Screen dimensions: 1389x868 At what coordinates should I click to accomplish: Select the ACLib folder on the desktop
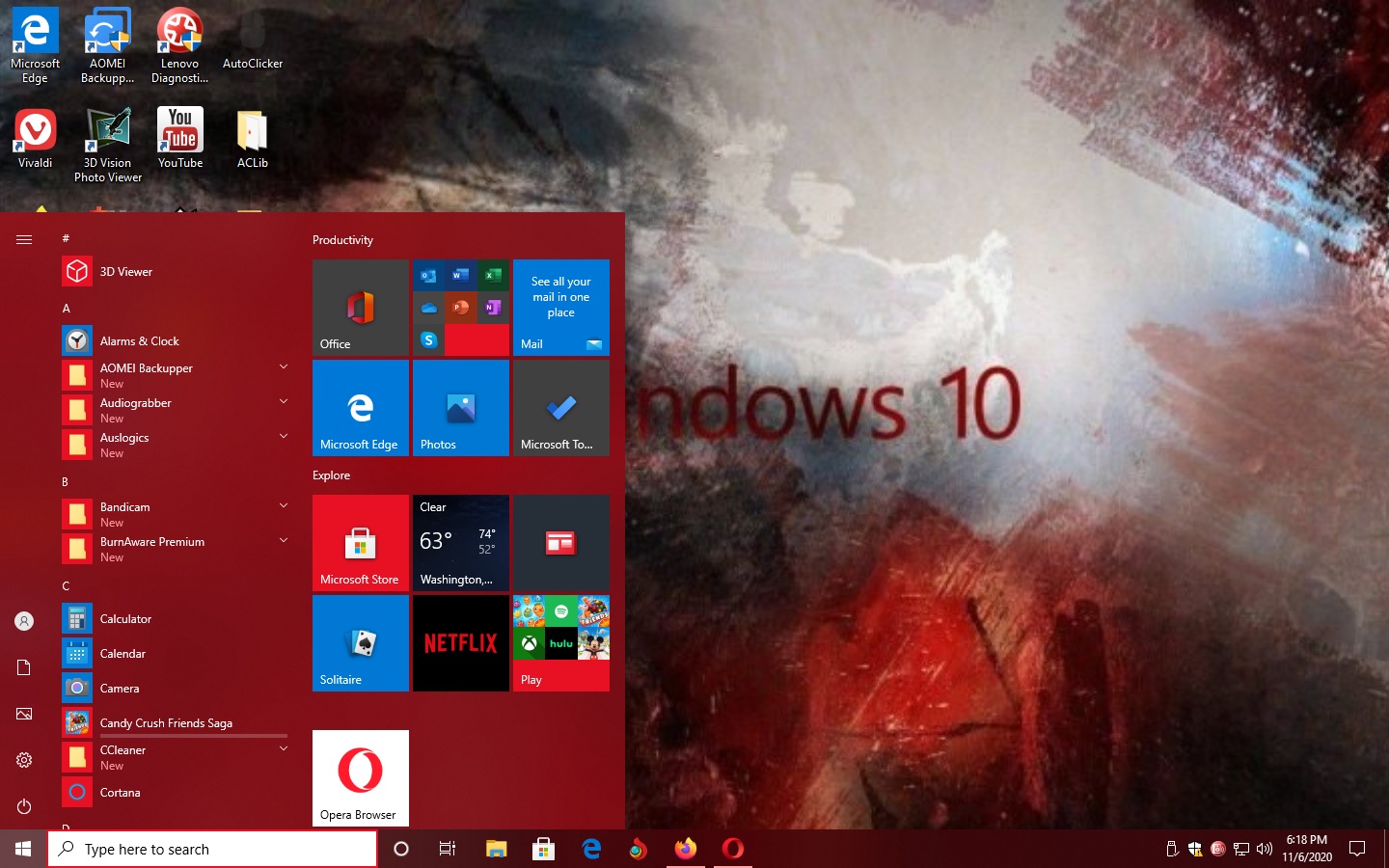253,139
